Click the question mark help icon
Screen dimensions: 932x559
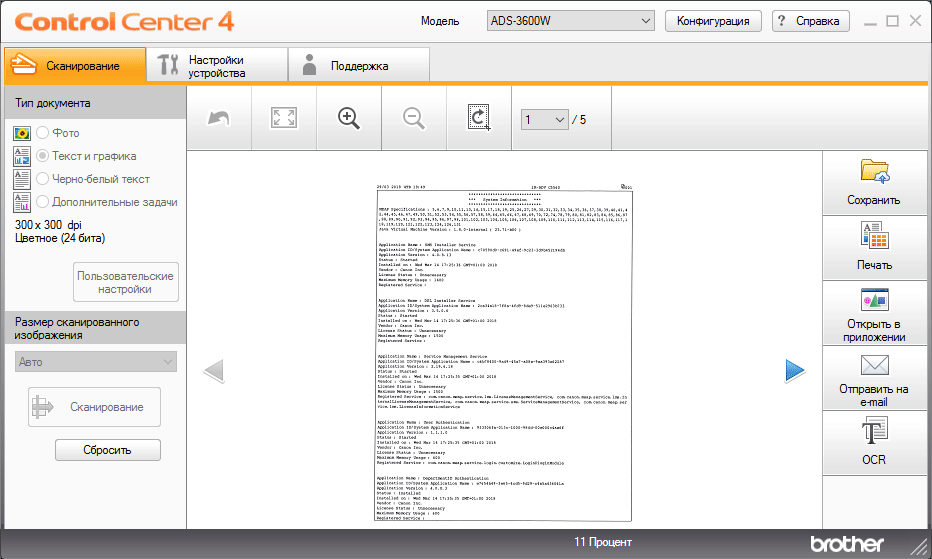tap(782, 21)
